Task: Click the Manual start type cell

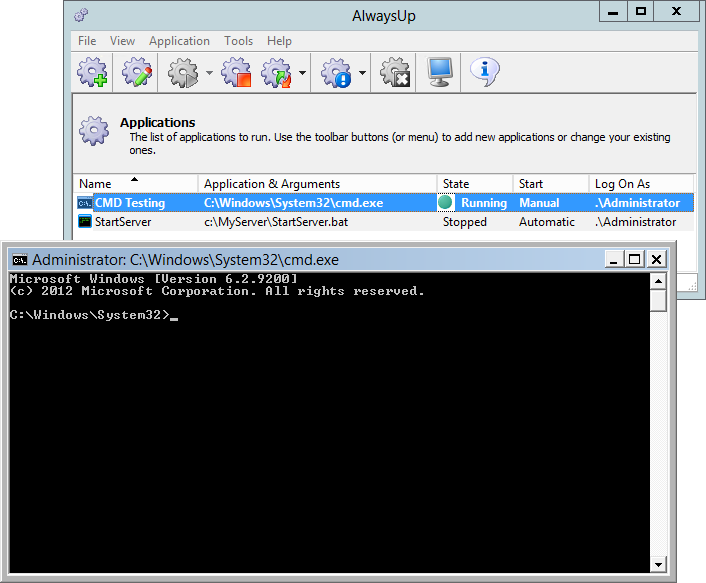Action: pyautogui.click(x=539, y=203)
